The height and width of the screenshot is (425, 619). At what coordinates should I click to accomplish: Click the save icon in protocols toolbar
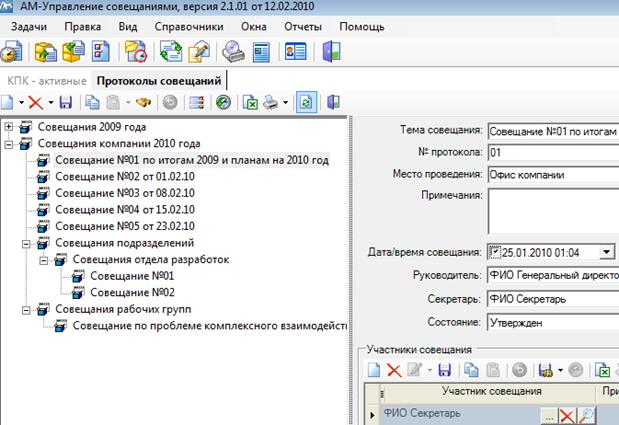pos(66,102)
